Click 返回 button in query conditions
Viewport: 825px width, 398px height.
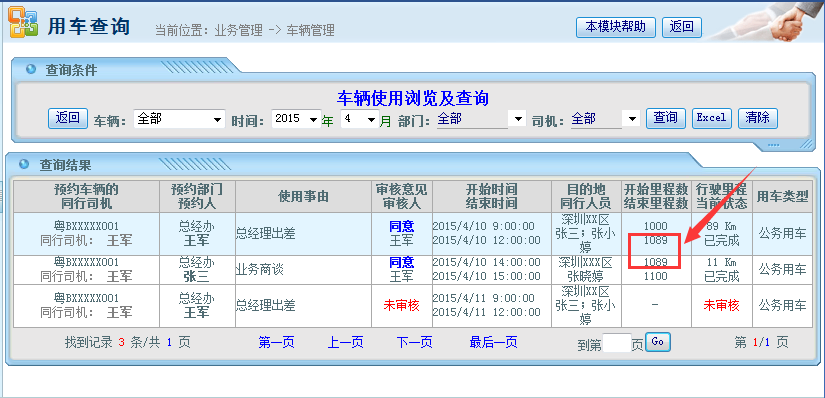point(68,118)
